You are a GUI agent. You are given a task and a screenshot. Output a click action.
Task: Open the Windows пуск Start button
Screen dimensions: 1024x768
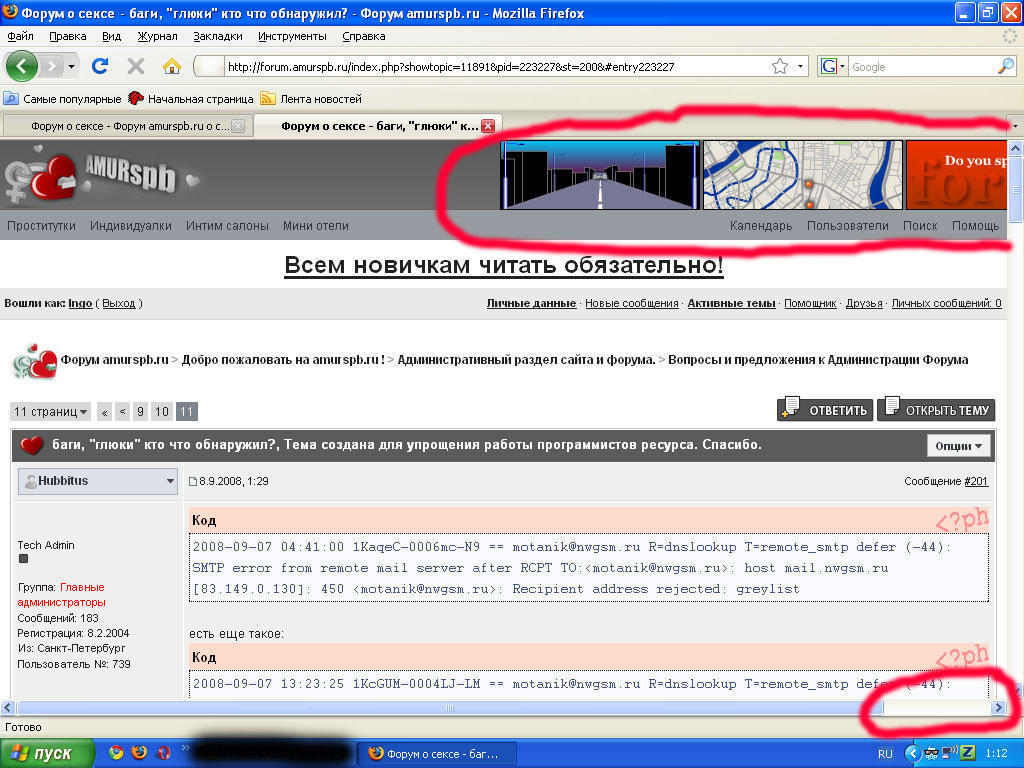(x=47, y=753)
